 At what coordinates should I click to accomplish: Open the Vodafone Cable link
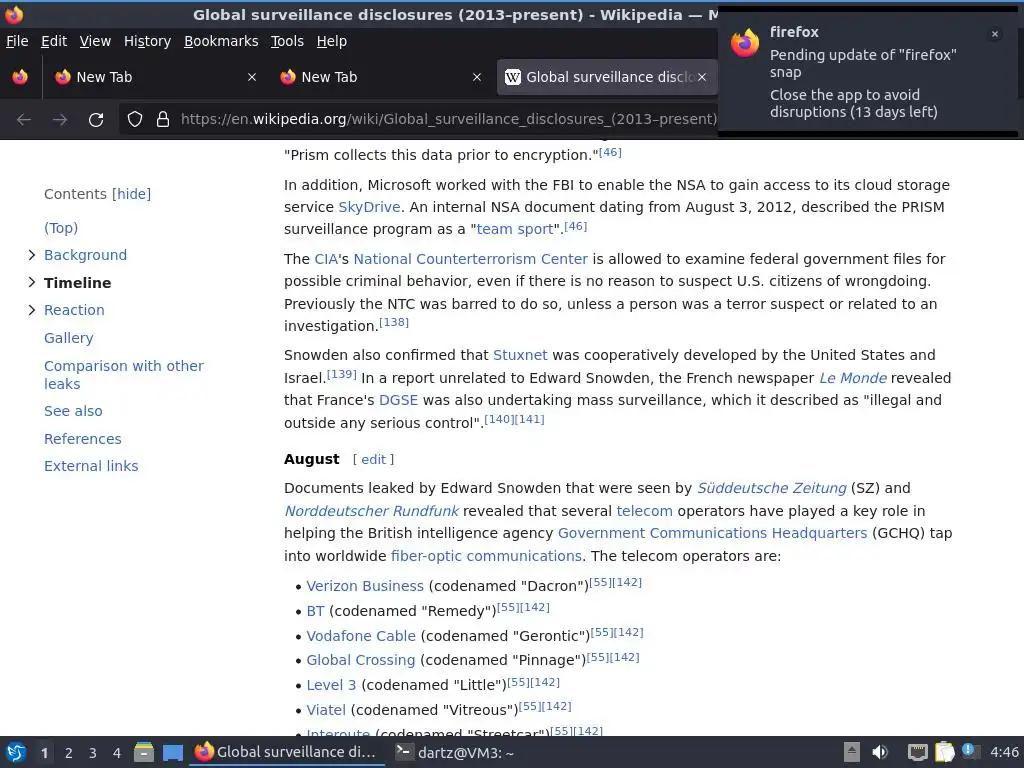(x=361, y=636)
